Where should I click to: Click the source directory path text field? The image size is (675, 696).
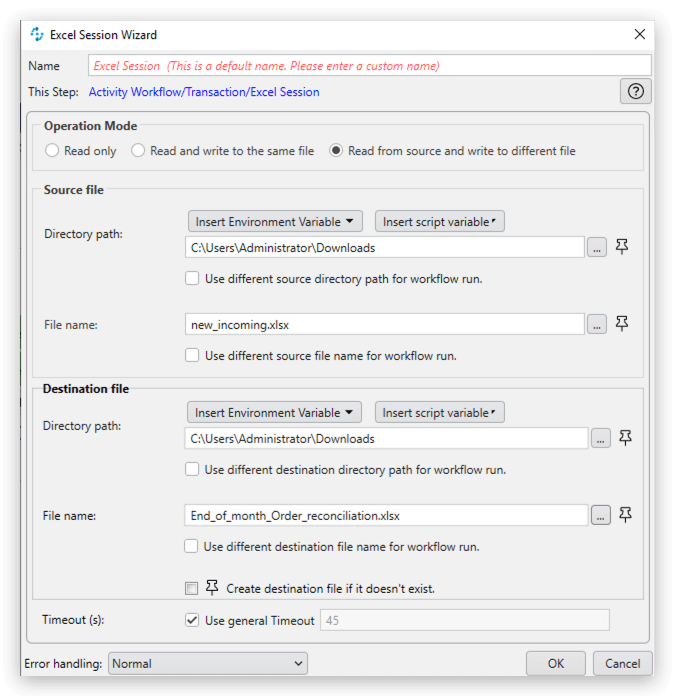click(385, 247)
